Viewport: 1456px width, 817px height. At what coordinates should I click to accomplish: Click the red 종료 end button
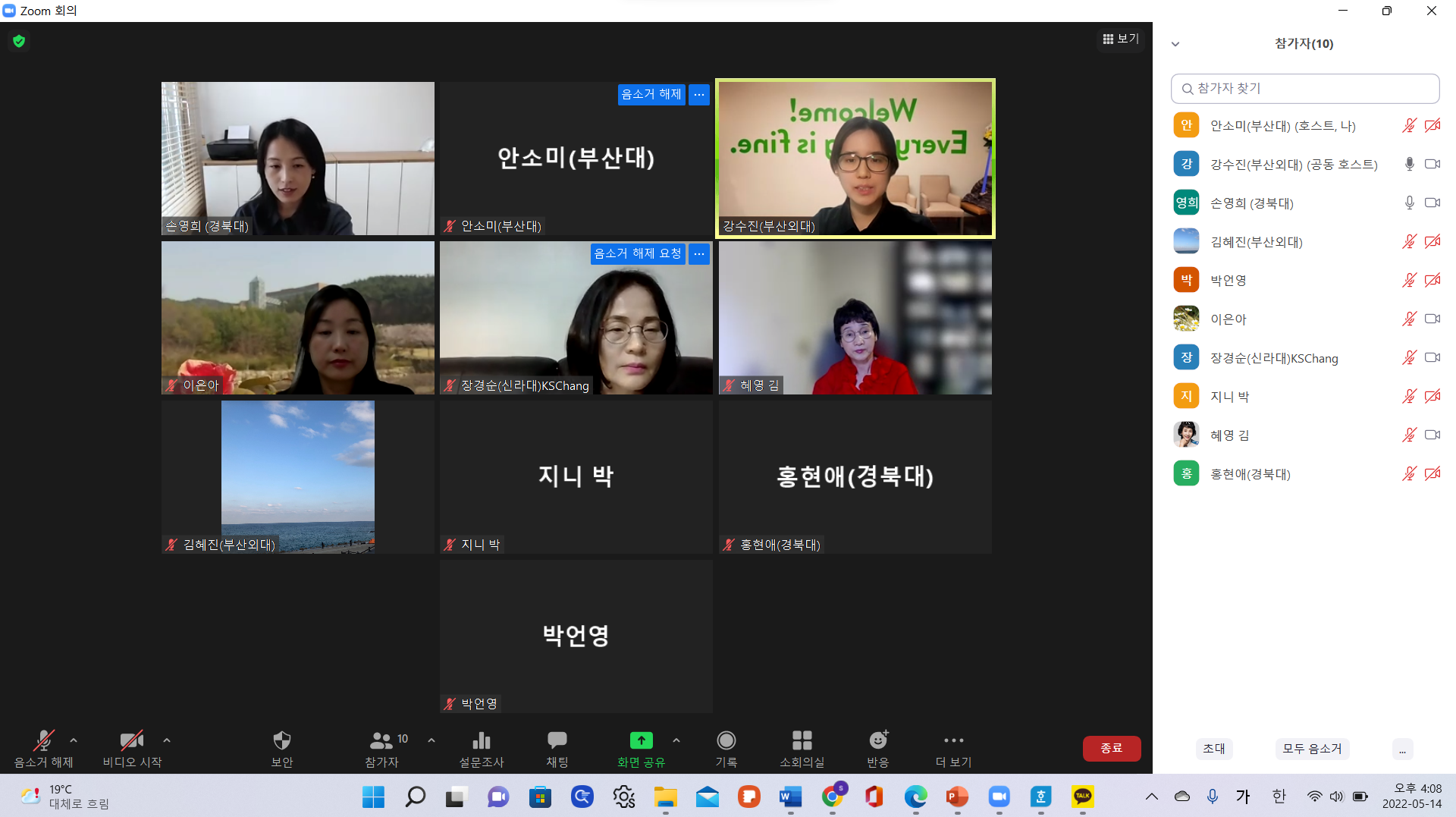[x=1111, y=748]
